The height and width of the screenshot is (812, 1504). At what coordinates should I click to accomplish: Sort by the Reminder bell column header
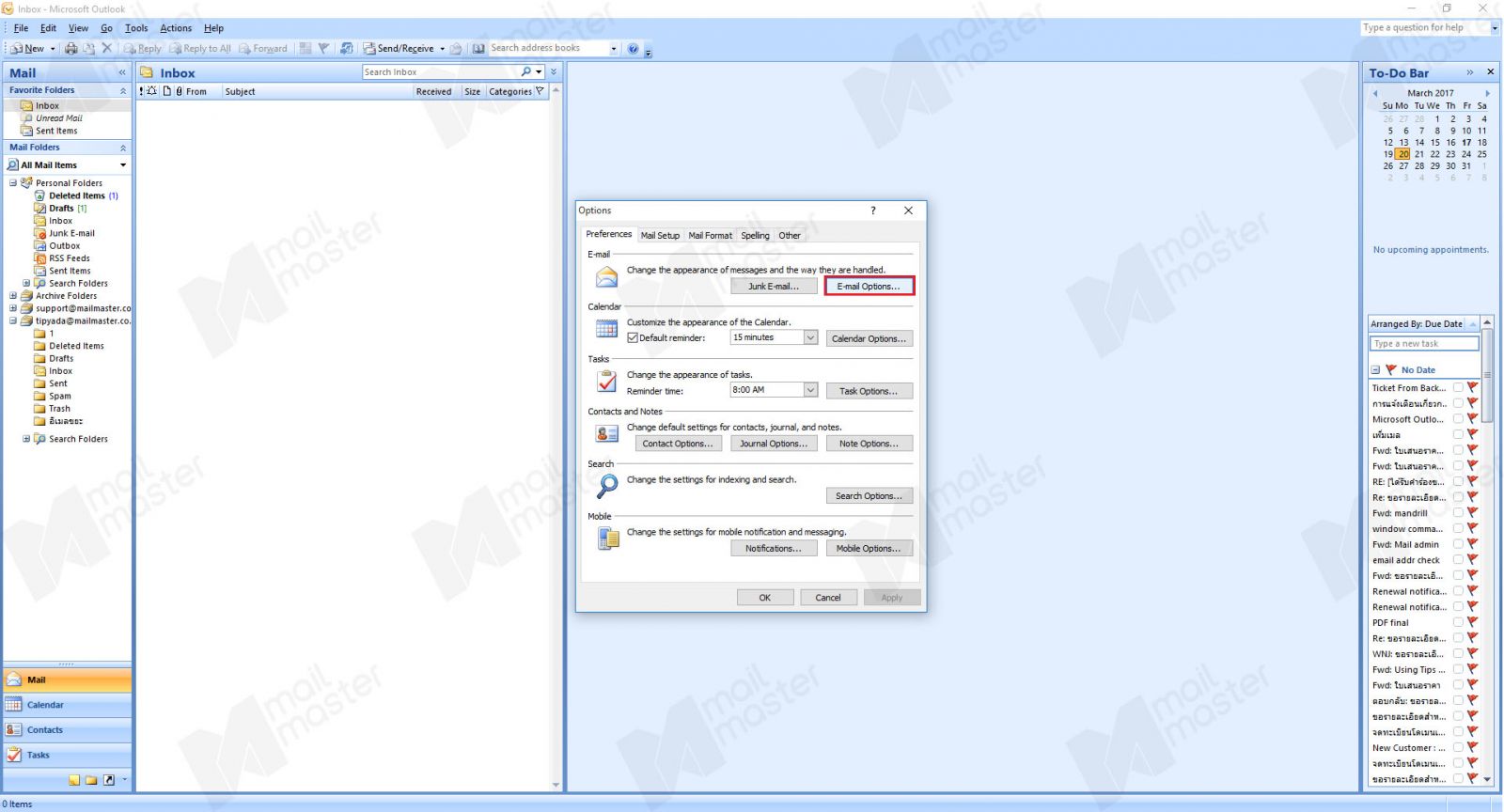pyautogui.click(x=152, y=91)
